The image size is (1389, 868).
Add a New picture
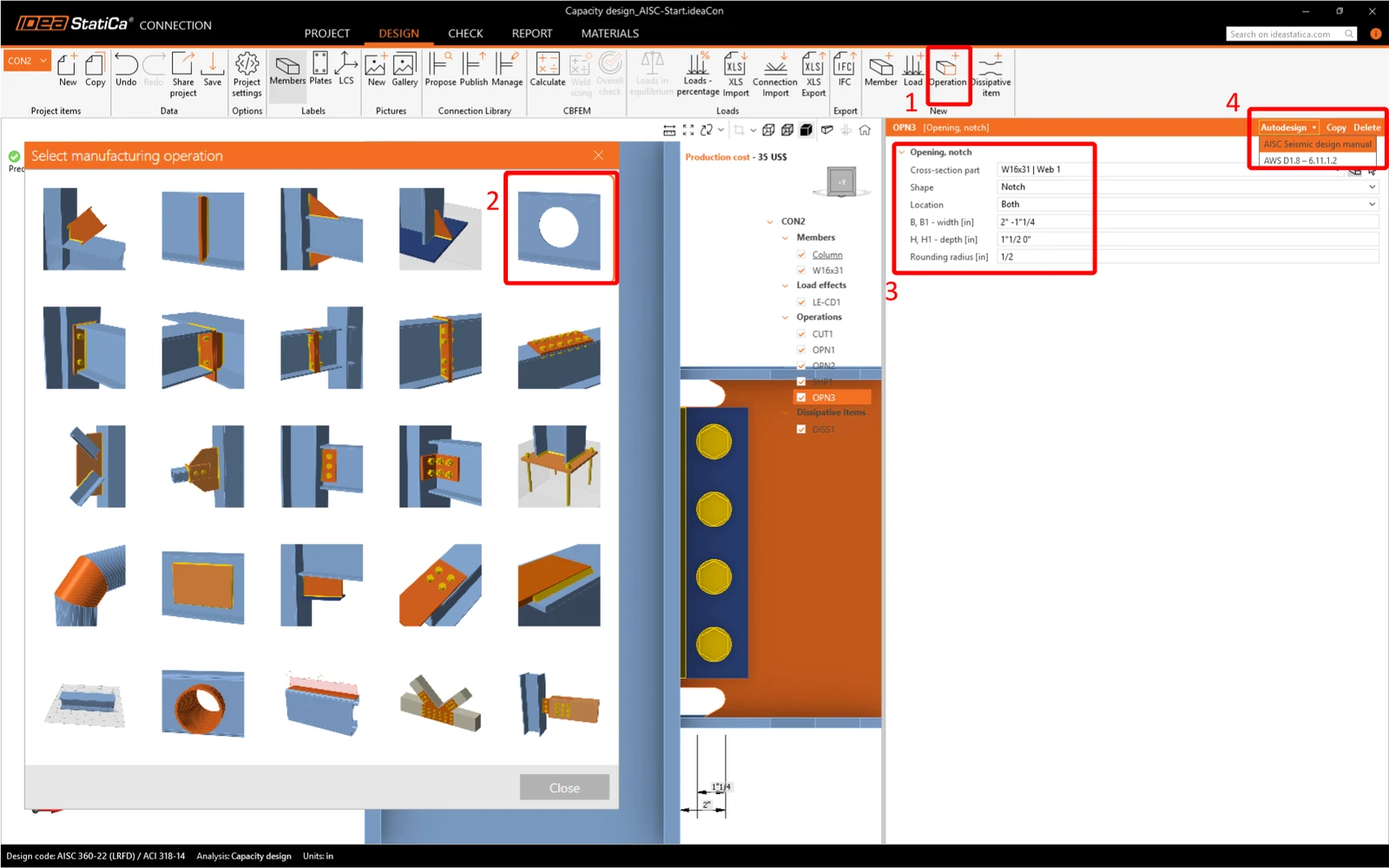376,69
